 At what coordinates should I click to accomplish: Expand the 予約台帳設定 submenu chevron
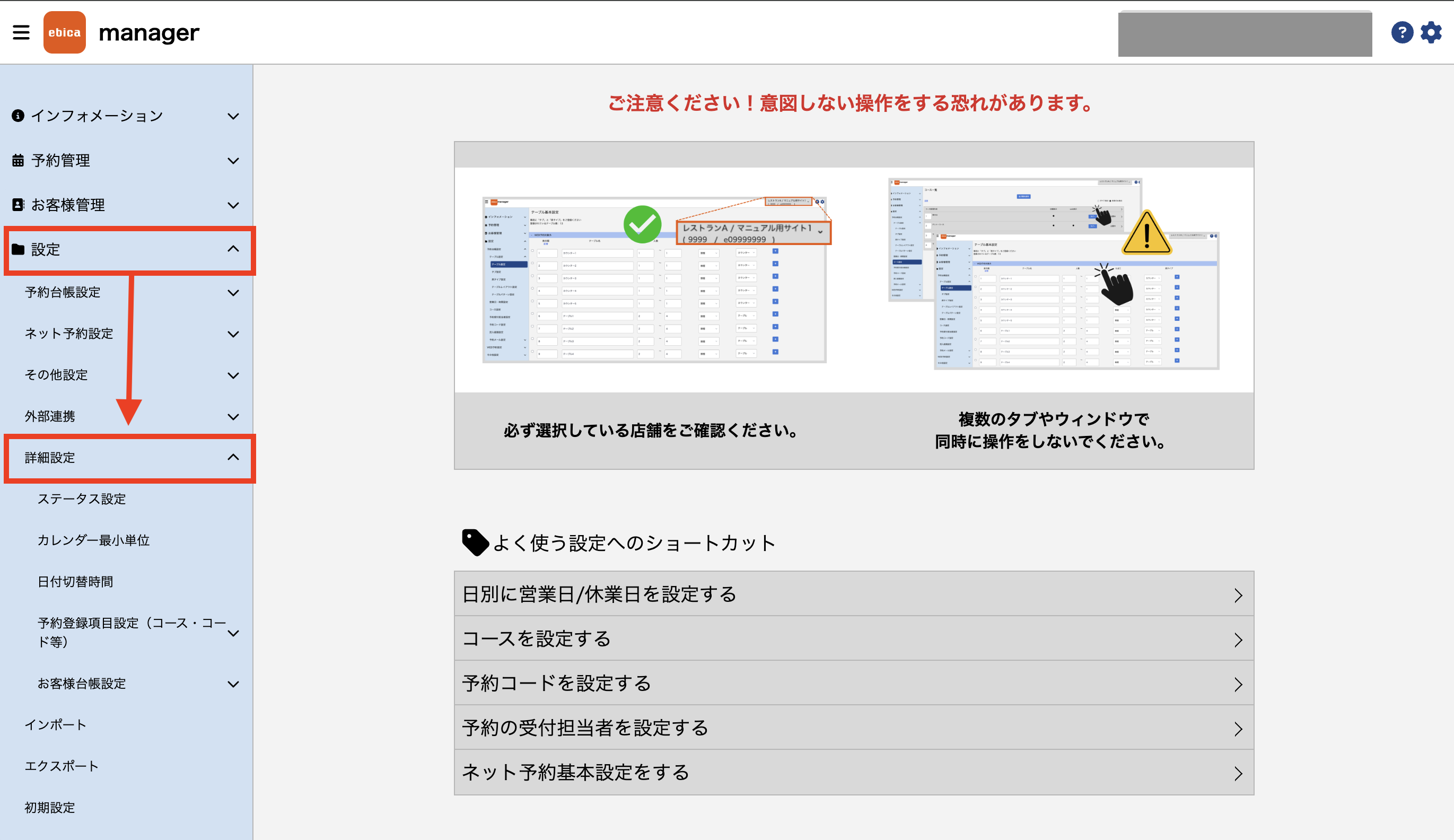[233, 293]
